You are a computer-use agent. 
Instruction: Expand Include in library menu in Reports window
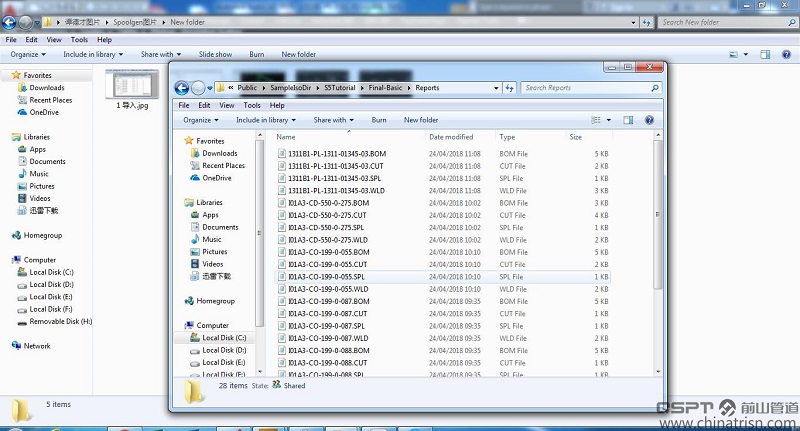pos(265,120)
